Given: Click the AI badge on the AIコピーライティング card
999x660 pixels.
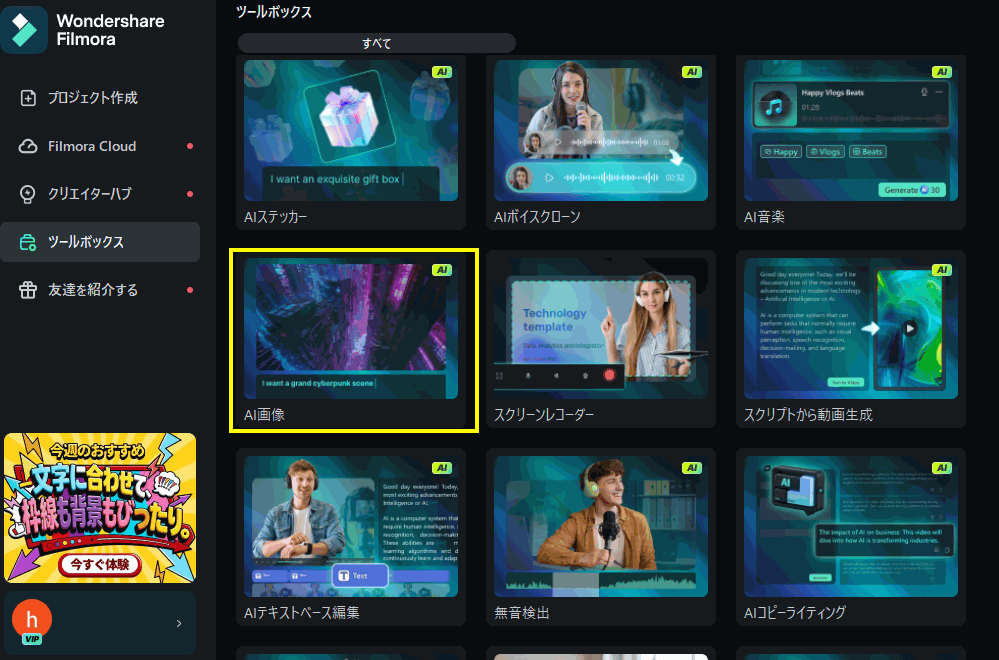Looking at the screenshot, I should (x=942, y=468).
